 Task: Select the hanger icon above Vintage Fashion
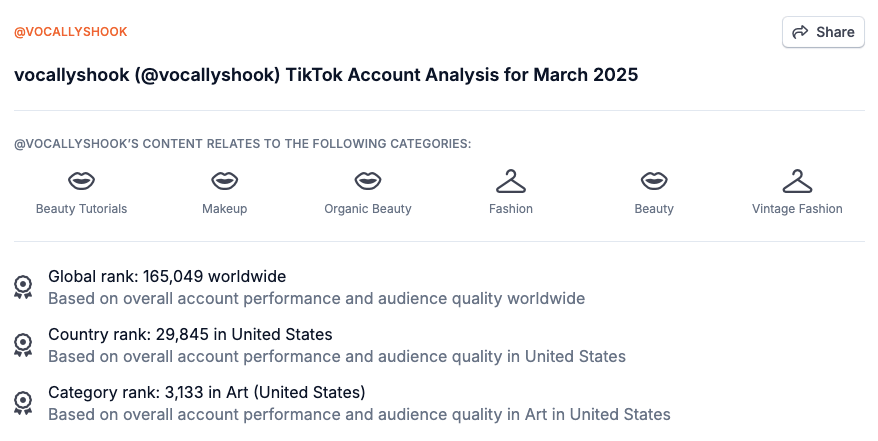click(x=797, y=181)
